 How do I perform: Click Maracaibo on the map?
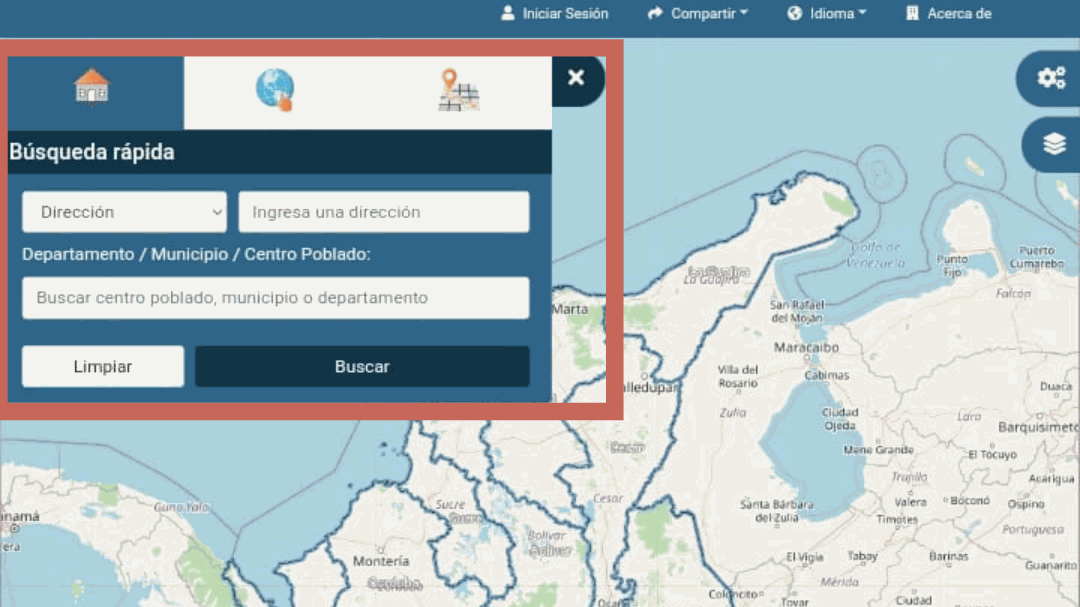coord(806,348)
